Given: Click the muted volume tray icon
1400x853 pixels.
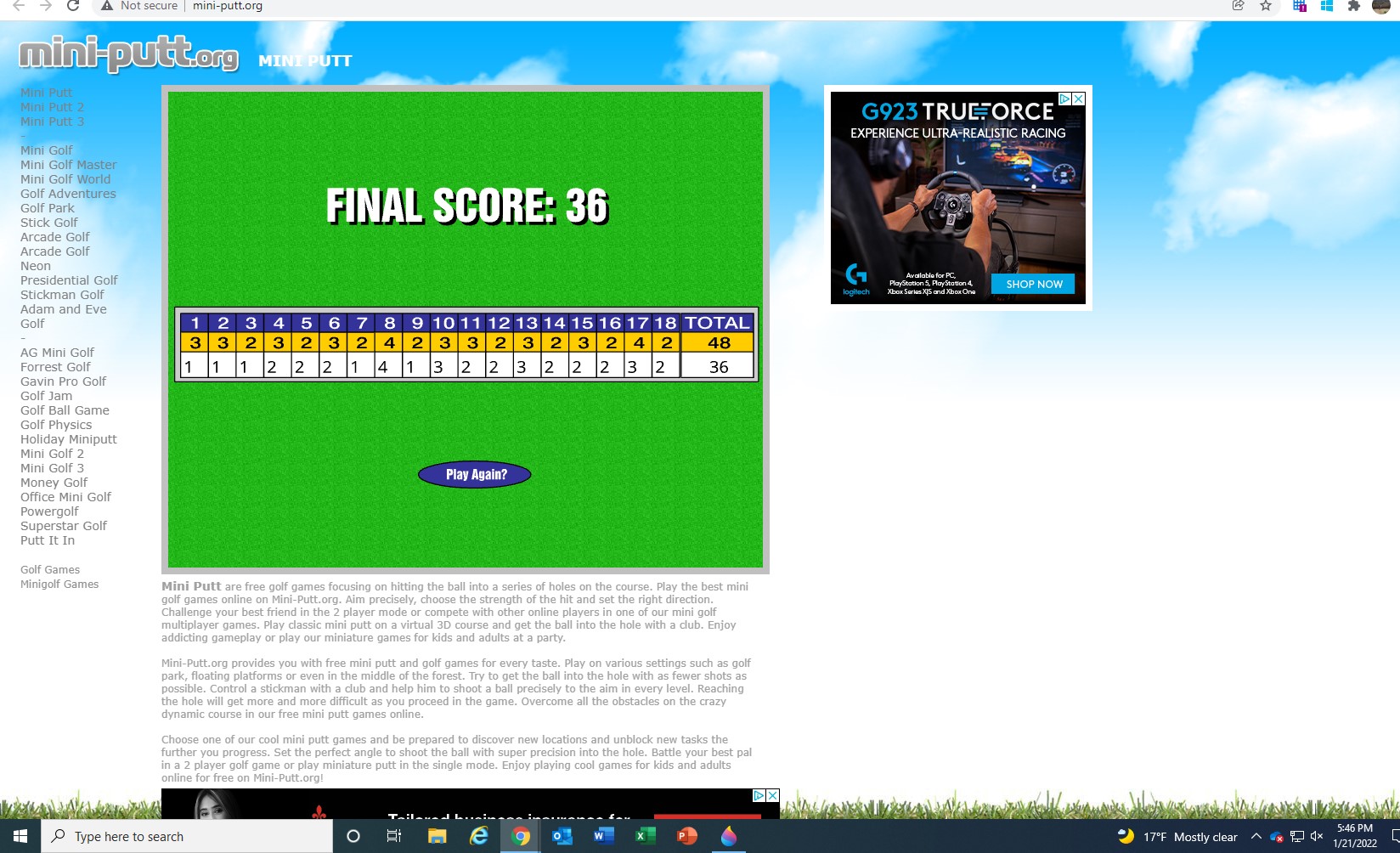Looking at the screenshot, I should 1317,836.
